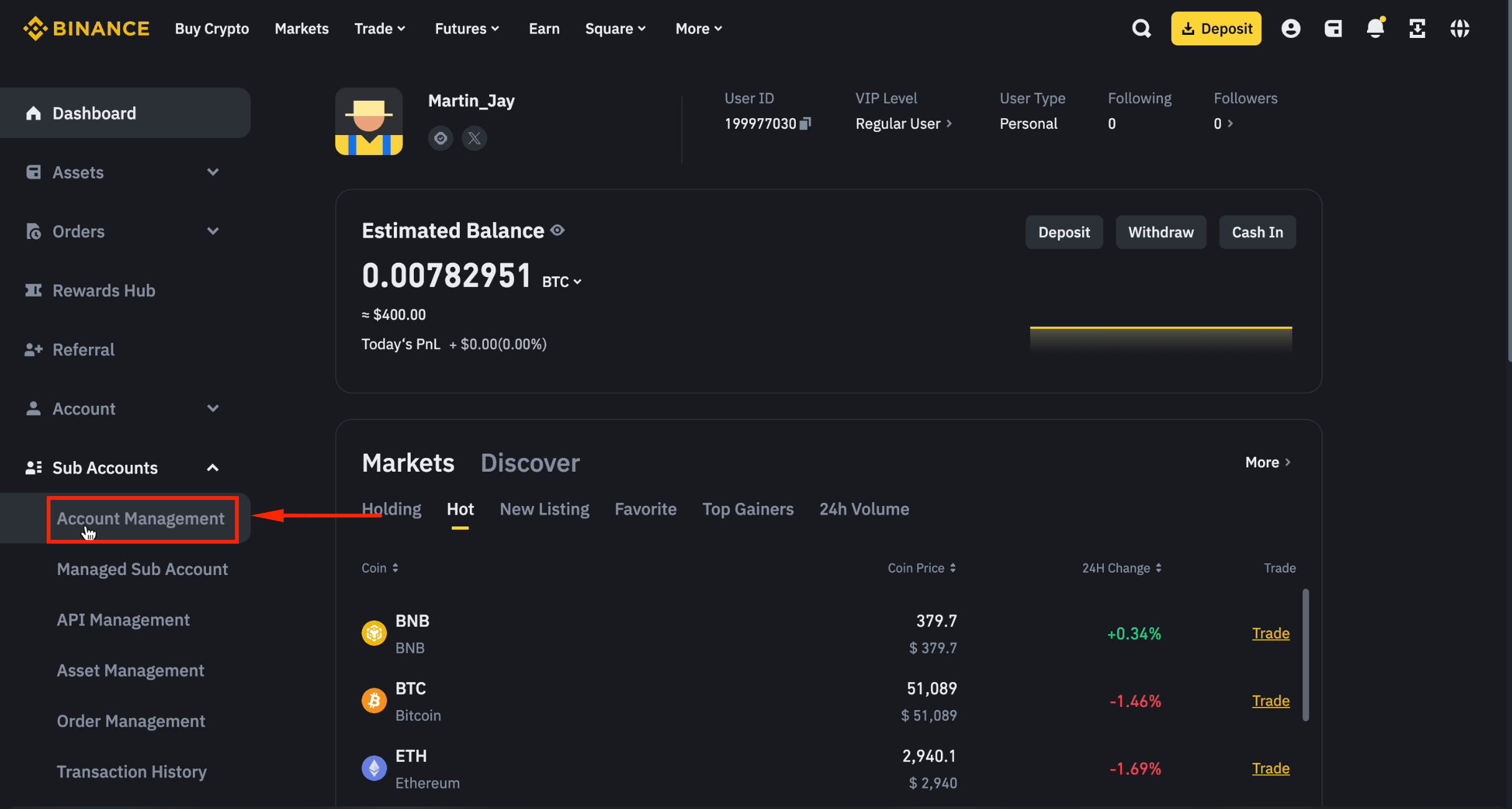The height and width of the screenshot is (809, 1512).
Task: Open the Futures menu in the navigation bar
Action: pyautogui.click(x=467, y=28)
